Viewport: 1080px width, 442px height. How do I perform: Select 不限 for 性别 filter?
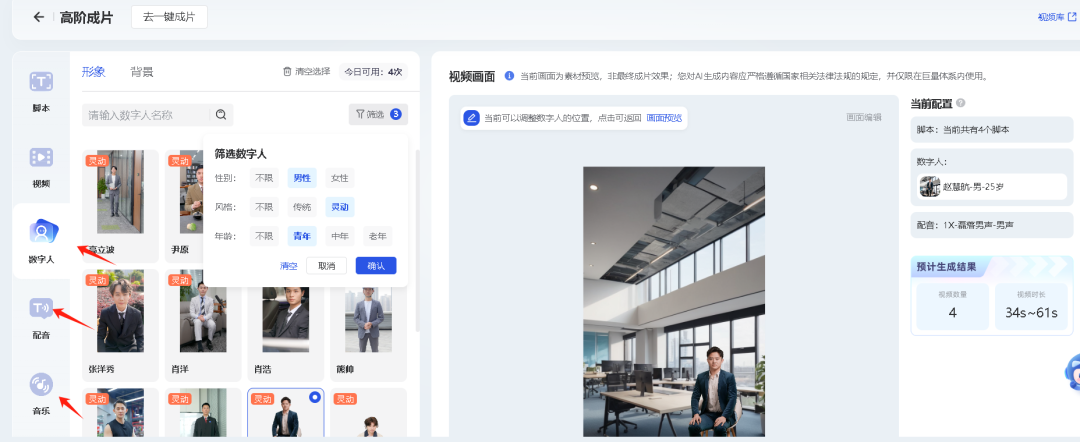(x=264, y=178)
